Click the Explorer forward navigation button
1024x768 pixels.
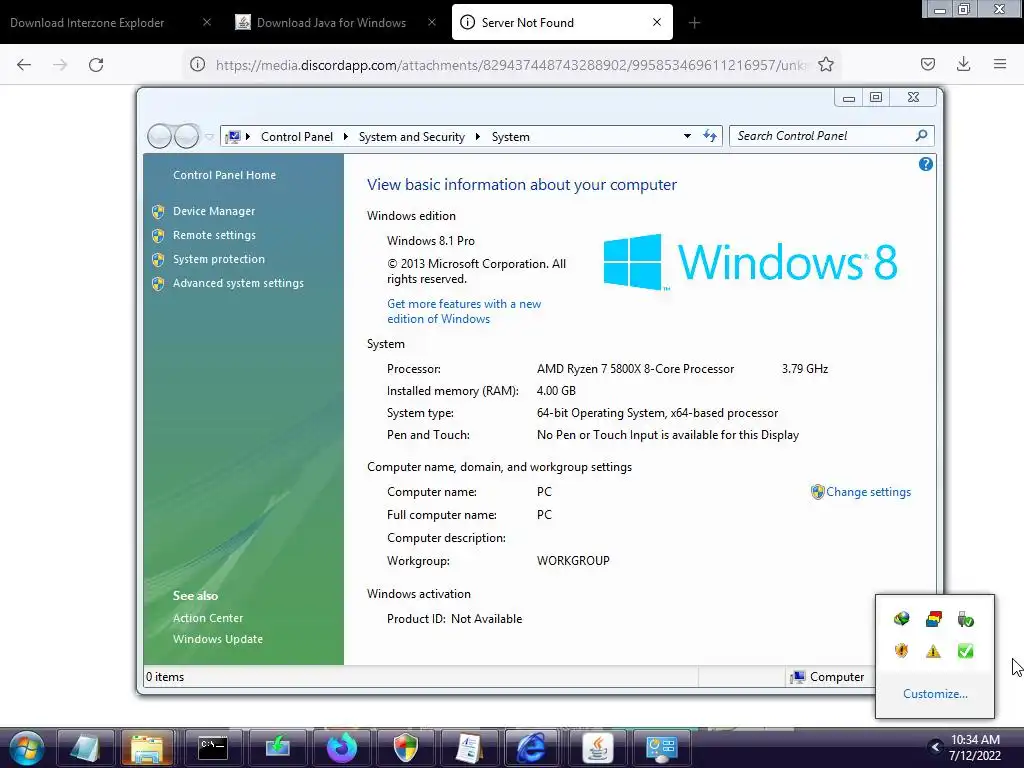click(187, 136)
